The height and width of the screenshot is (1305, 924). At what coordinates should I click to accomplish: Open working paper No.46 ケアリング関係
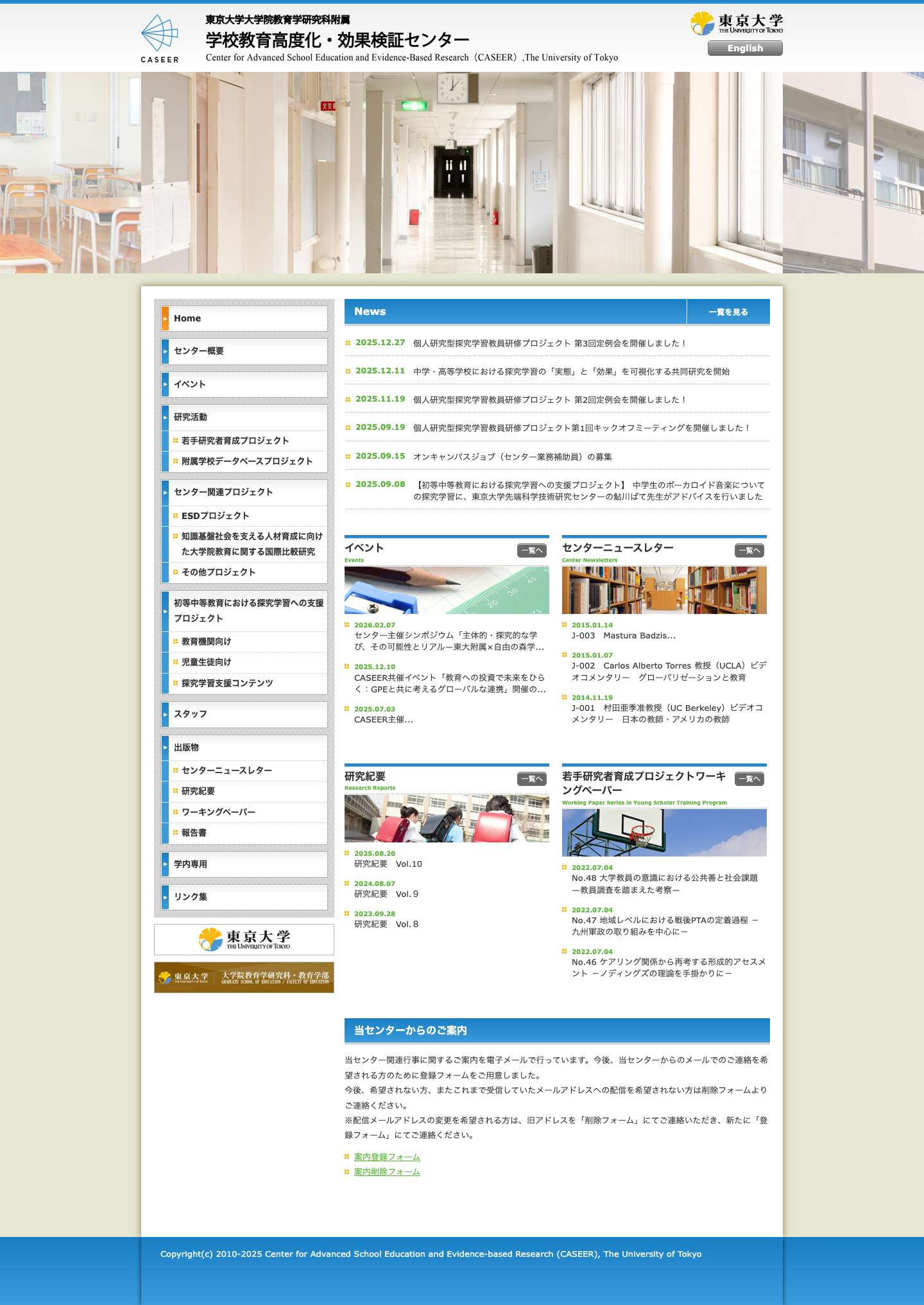coord(669,968)
